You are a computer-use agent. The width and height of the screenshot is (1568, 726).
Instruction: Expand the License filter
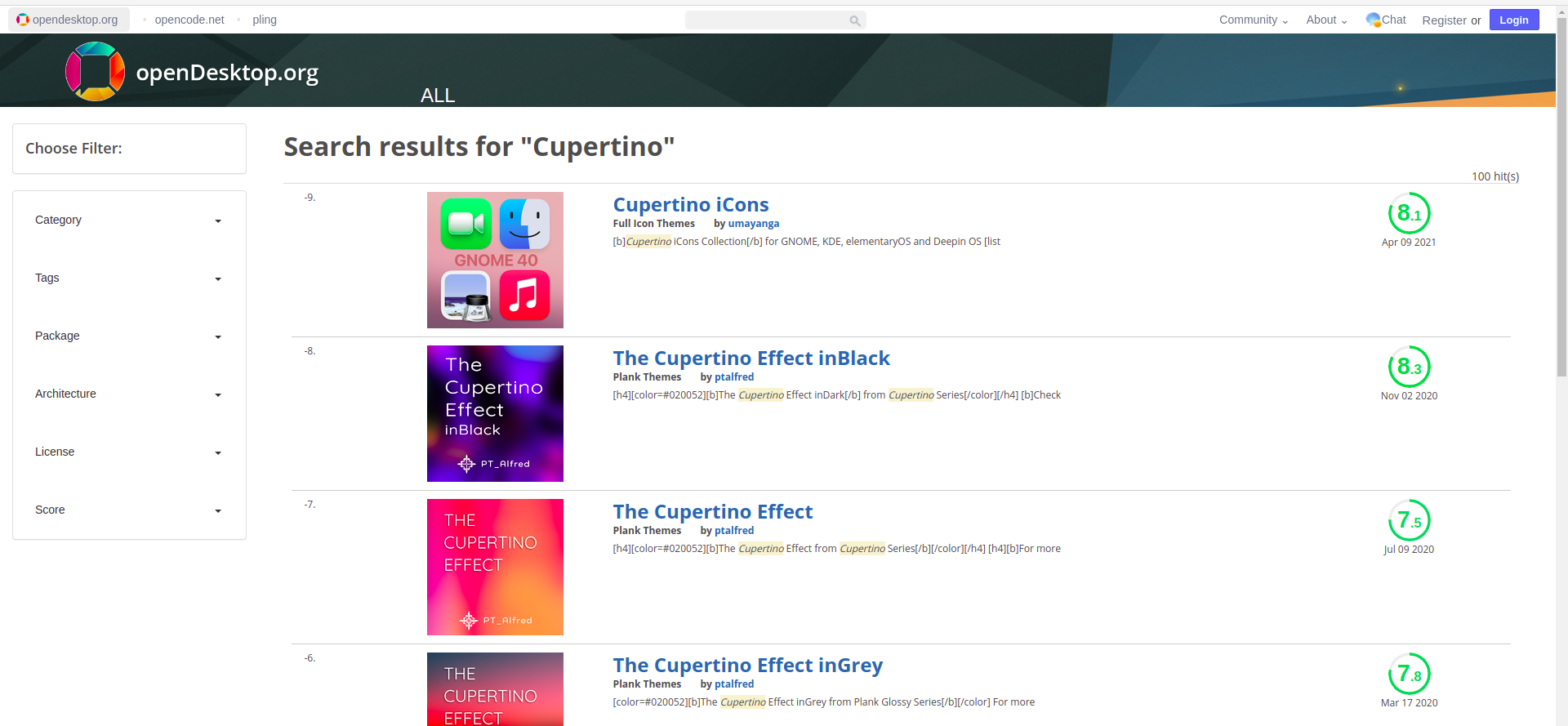[129, 452]
